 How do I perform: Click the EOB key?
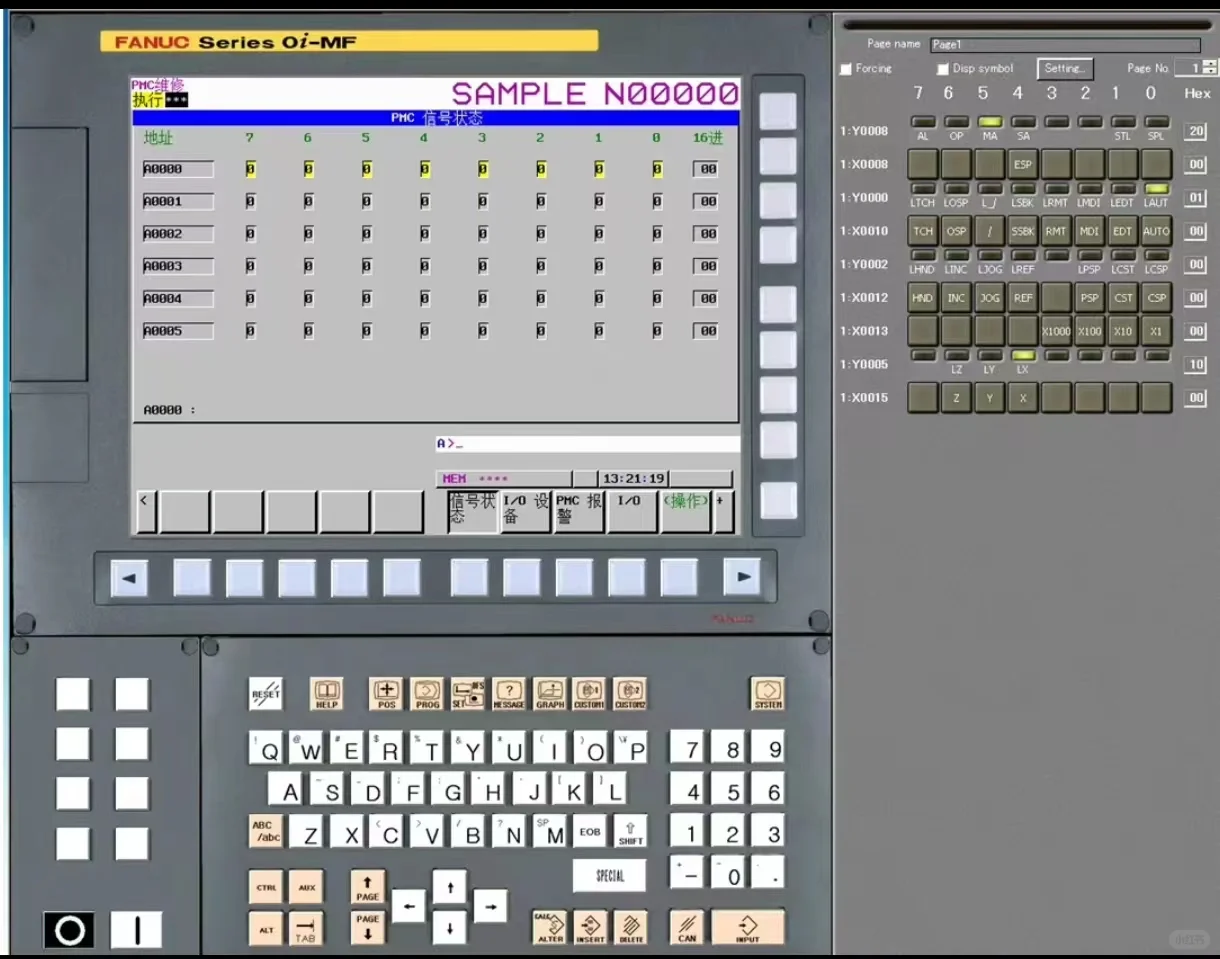coord(590,832)
